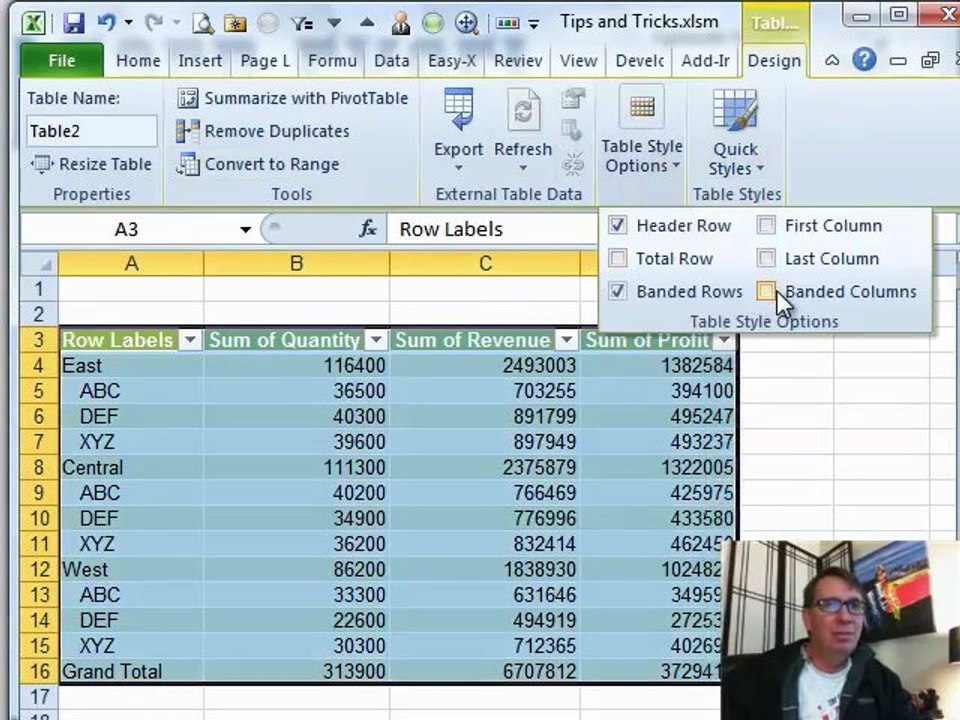The image size is (960, 720).
Task: Click the Remove Duplicates icon
Action: [187, 131]
